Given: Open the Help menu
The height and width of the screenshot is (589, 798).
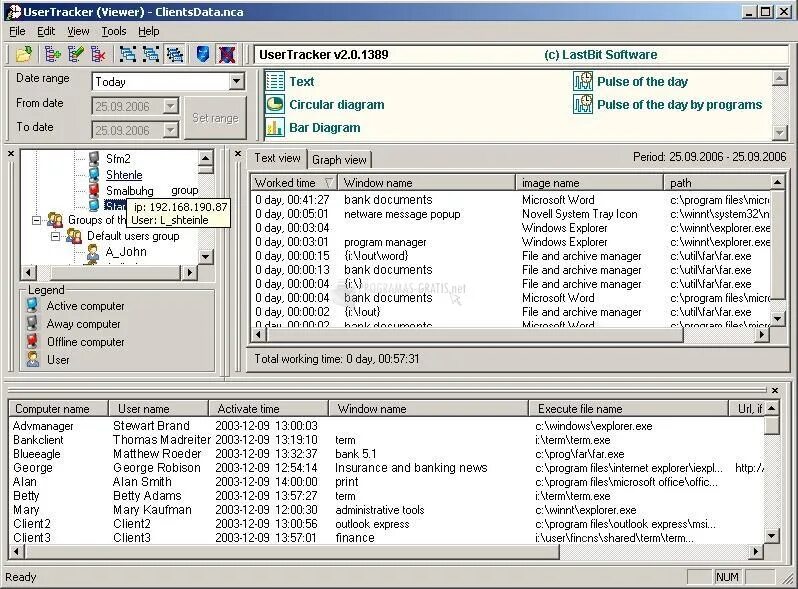Looking at the screenshot, I should tap(149, 31).
